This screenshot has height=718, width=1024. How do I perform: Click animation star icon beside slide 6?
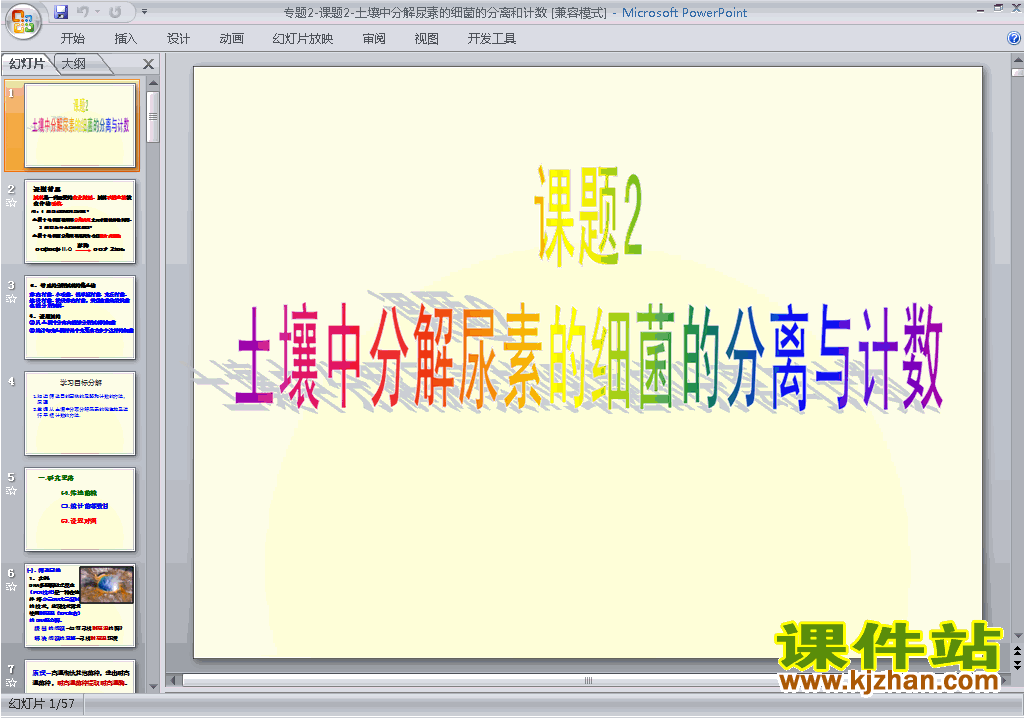pyautogui.click(x=11, y=587)
